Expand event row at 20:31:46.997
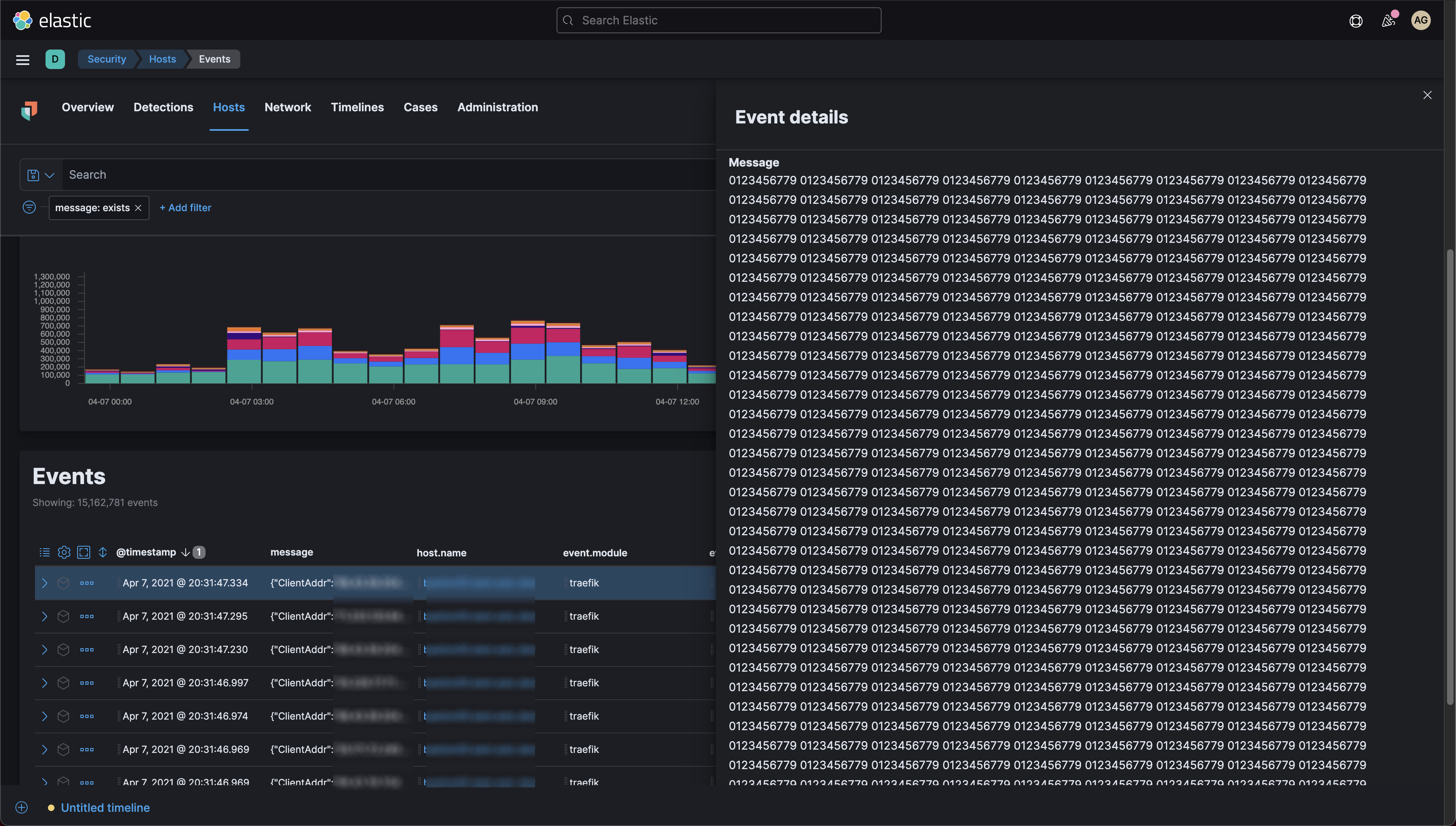This screenshot has height=826, width=1456. coord(44,683)
